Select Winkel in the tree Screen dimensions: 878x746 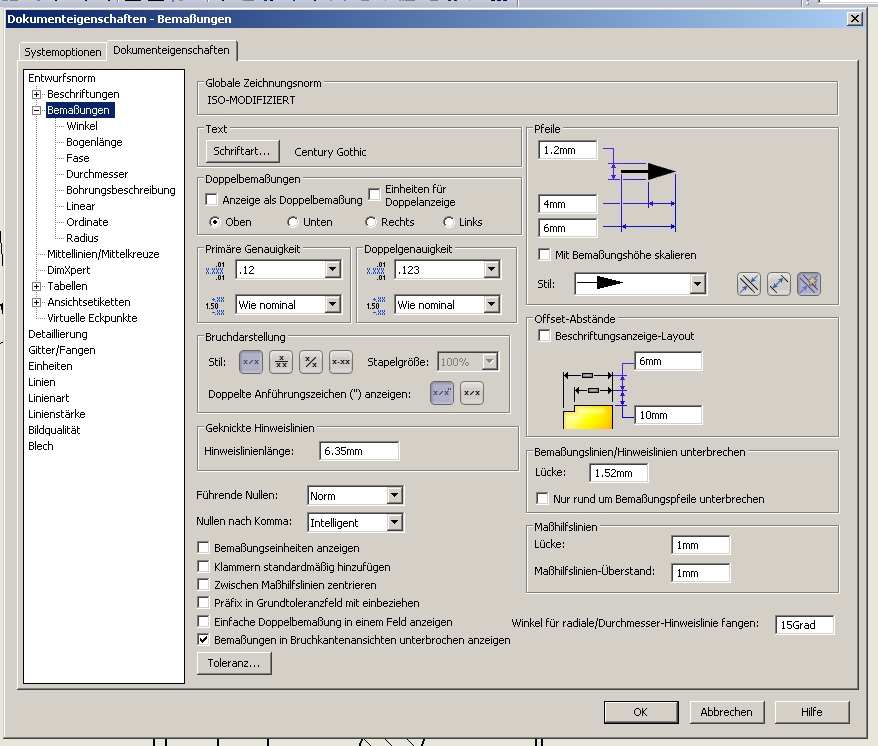click(82, 126)
